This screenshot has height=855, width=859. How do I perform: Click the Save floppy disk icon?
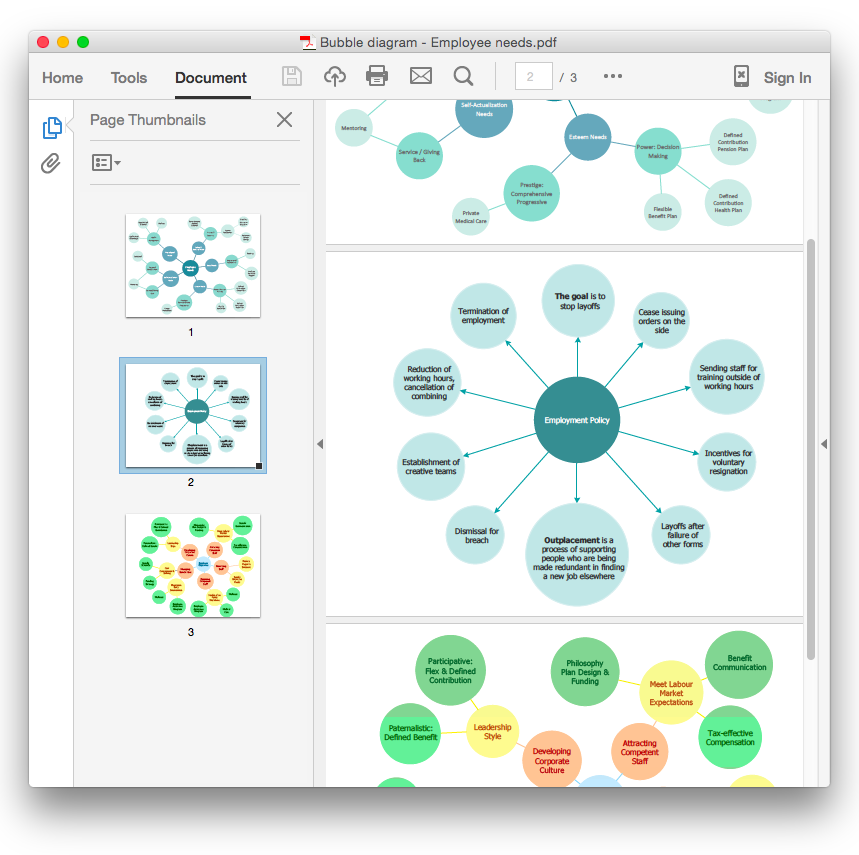pos(291,76)
